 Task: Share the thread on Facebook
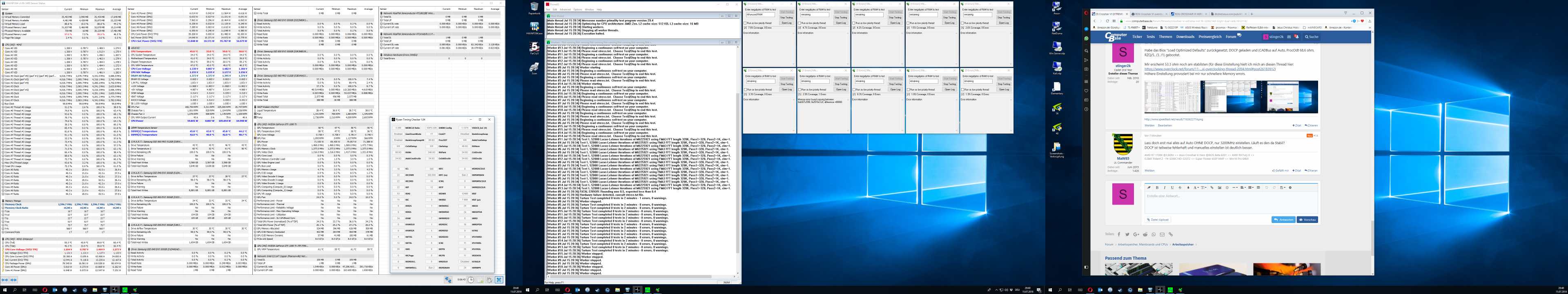(1119, 234)
